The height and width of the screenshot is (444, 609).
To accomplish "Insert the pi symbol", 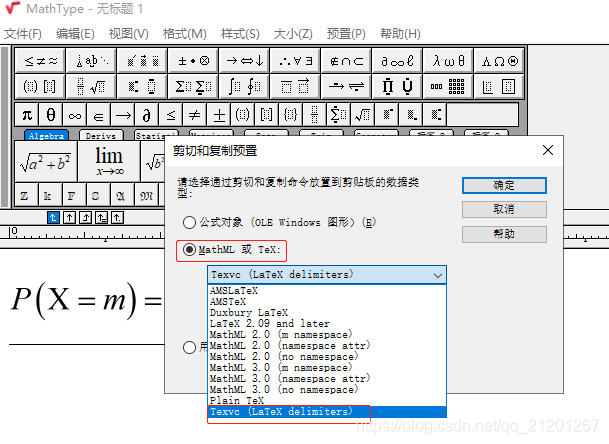I will (x=27, y=115).
